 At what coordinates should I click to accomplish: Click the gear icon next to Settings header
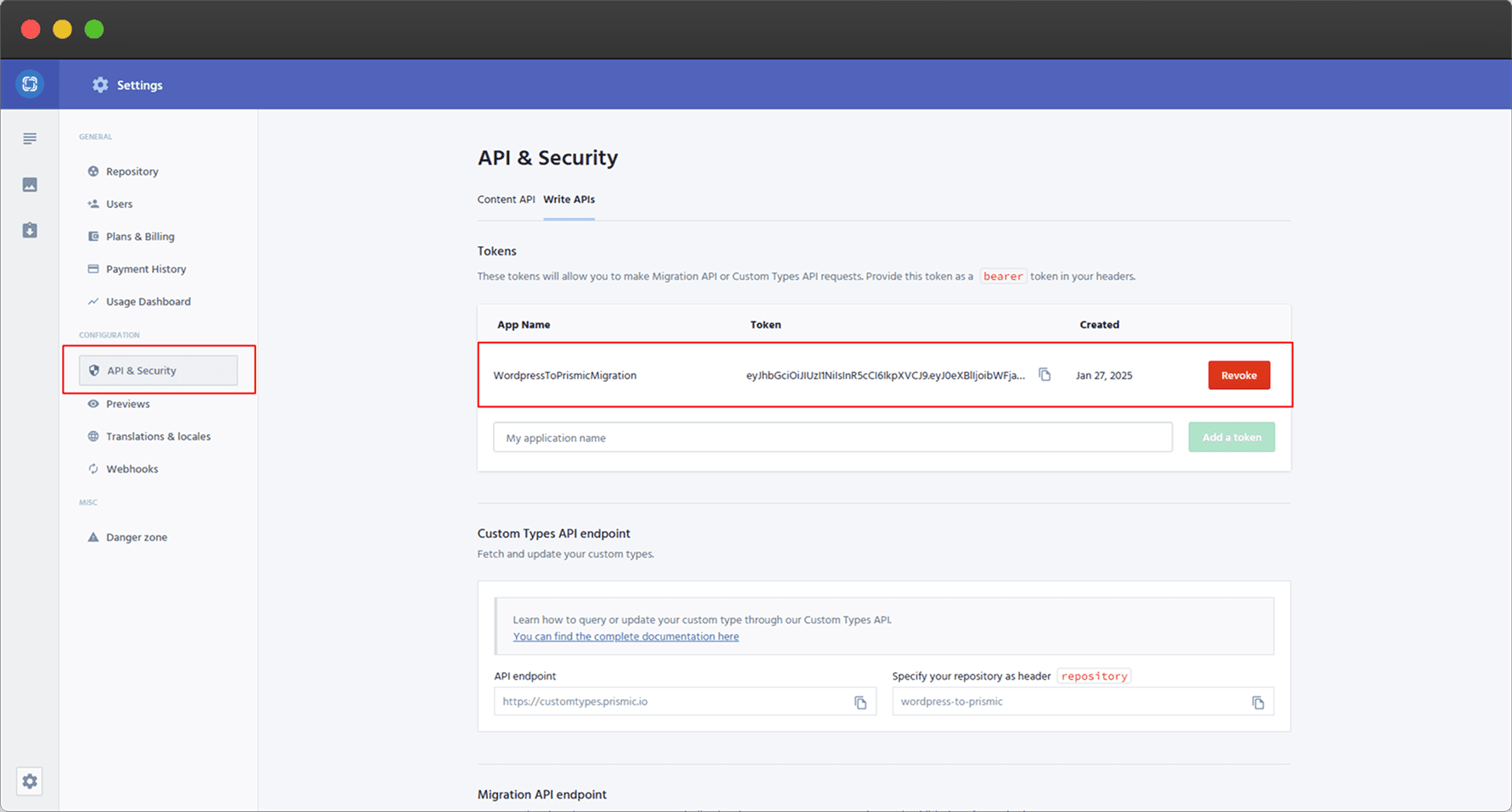click(x=100, y=85)
